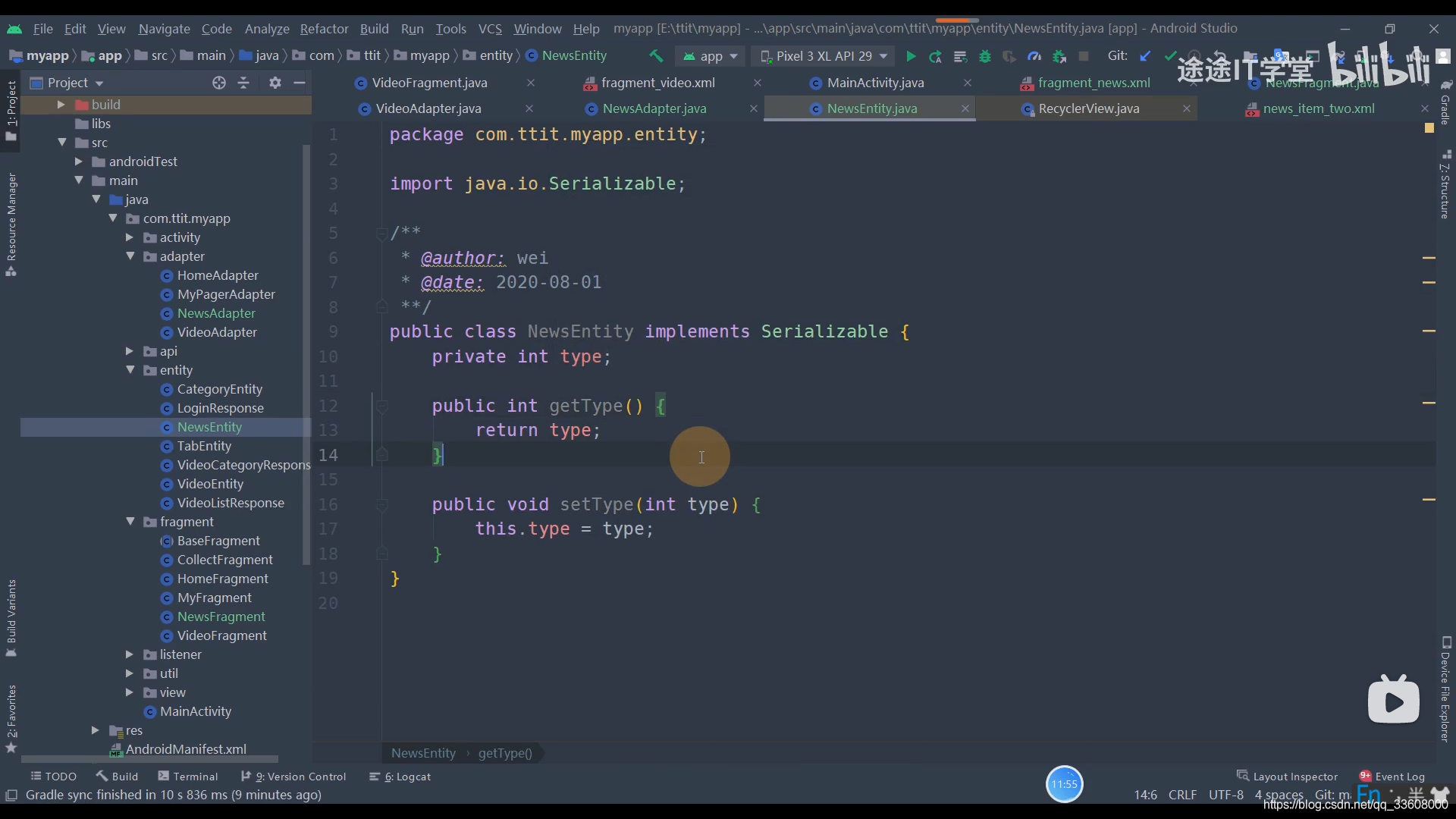Open the Pixel 3 XL API 29 device dropdown
Screen dimensions: 1456x819
click(824, 56)
